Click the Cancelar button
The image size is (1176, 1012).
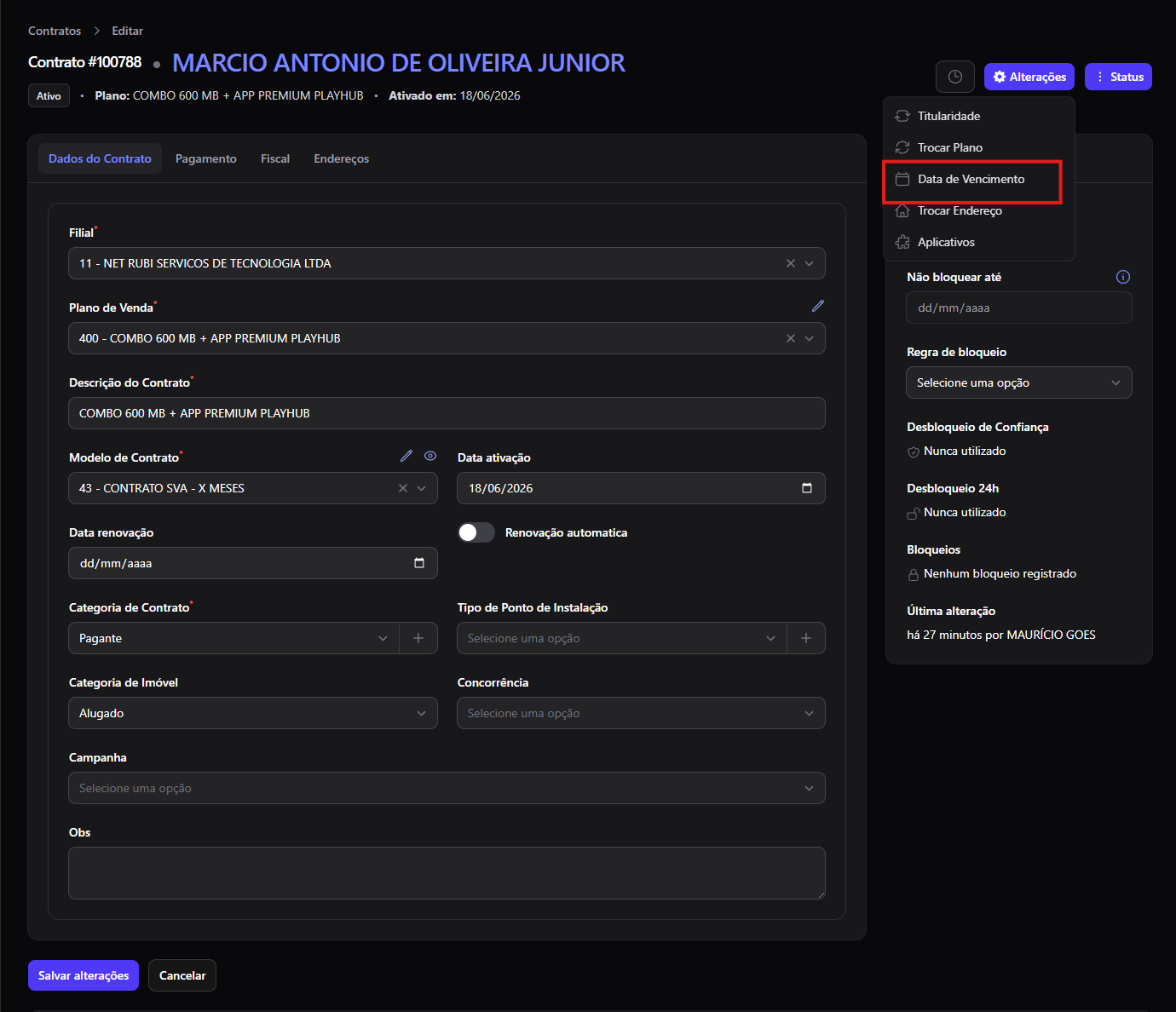pyautogui.click(x=182, y=975)
